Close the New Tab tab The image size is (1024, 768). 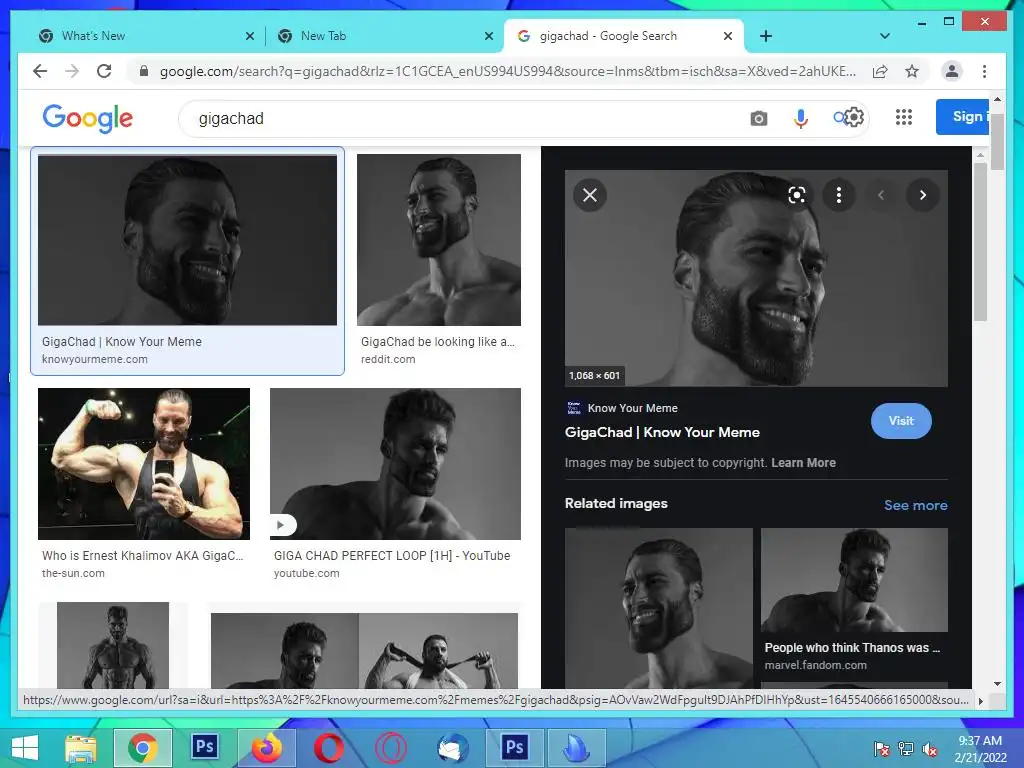coord(488,36)
